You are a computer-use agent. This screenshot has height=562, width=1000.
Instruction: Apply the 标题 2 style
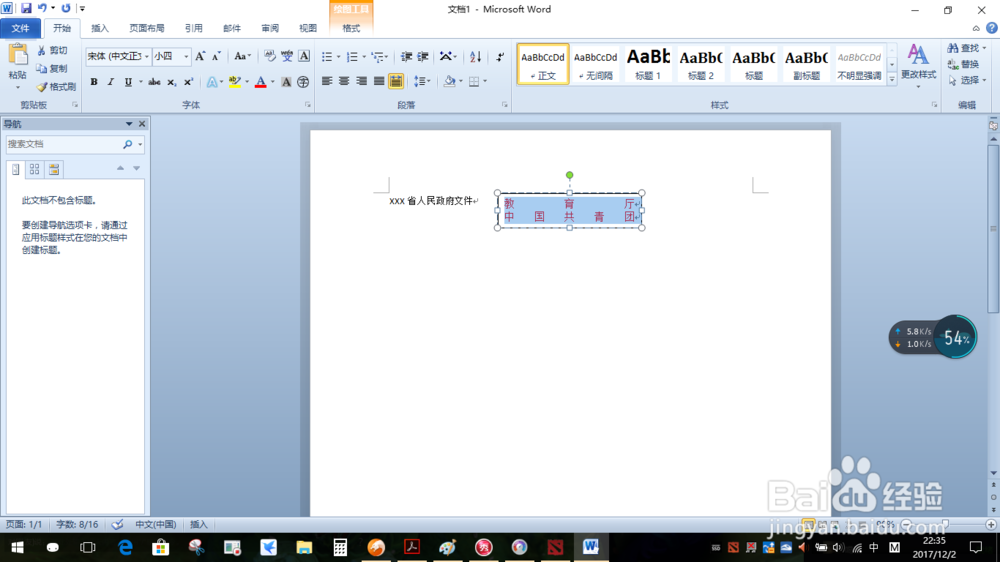[701, 64]
